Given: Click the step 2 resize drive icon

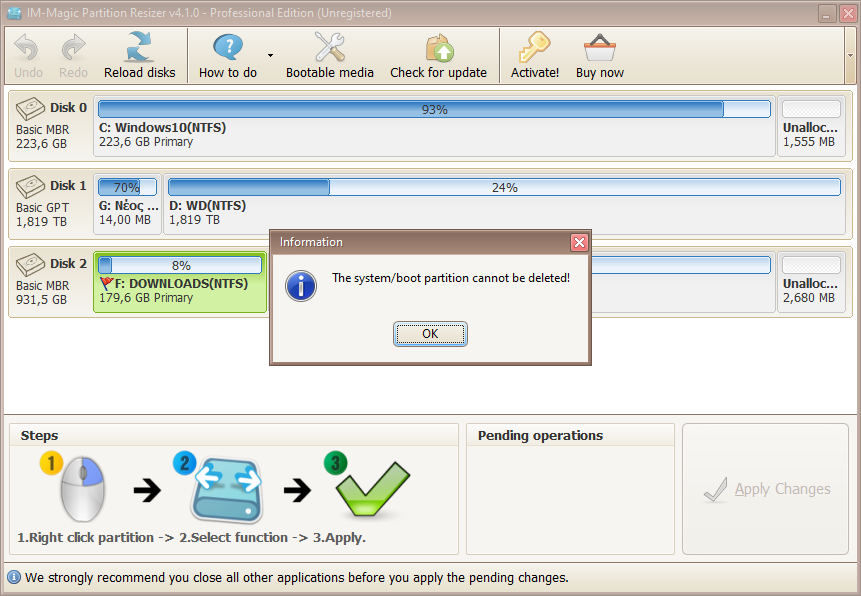Looking at the screenshot, I should (226, 490).
